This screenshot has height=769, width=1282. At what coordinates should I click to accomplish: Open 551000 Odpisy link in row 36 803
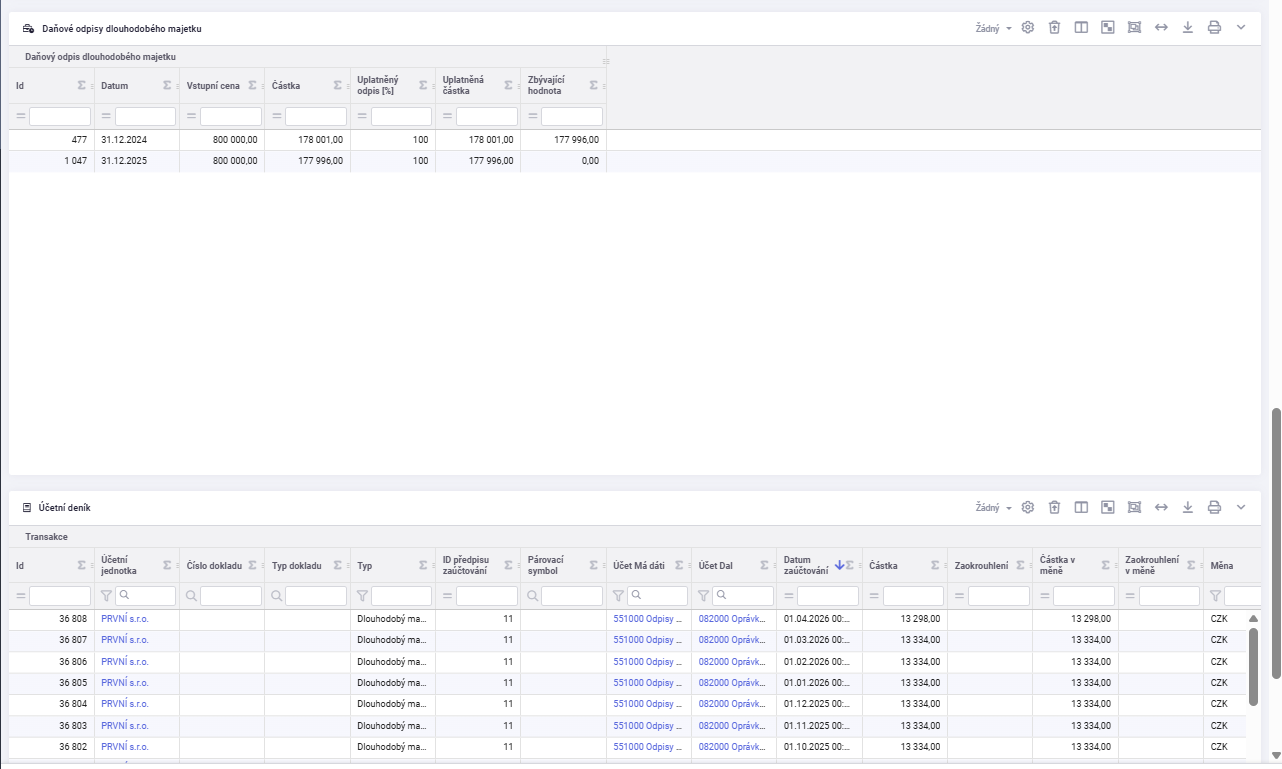[x=648, y=725]
